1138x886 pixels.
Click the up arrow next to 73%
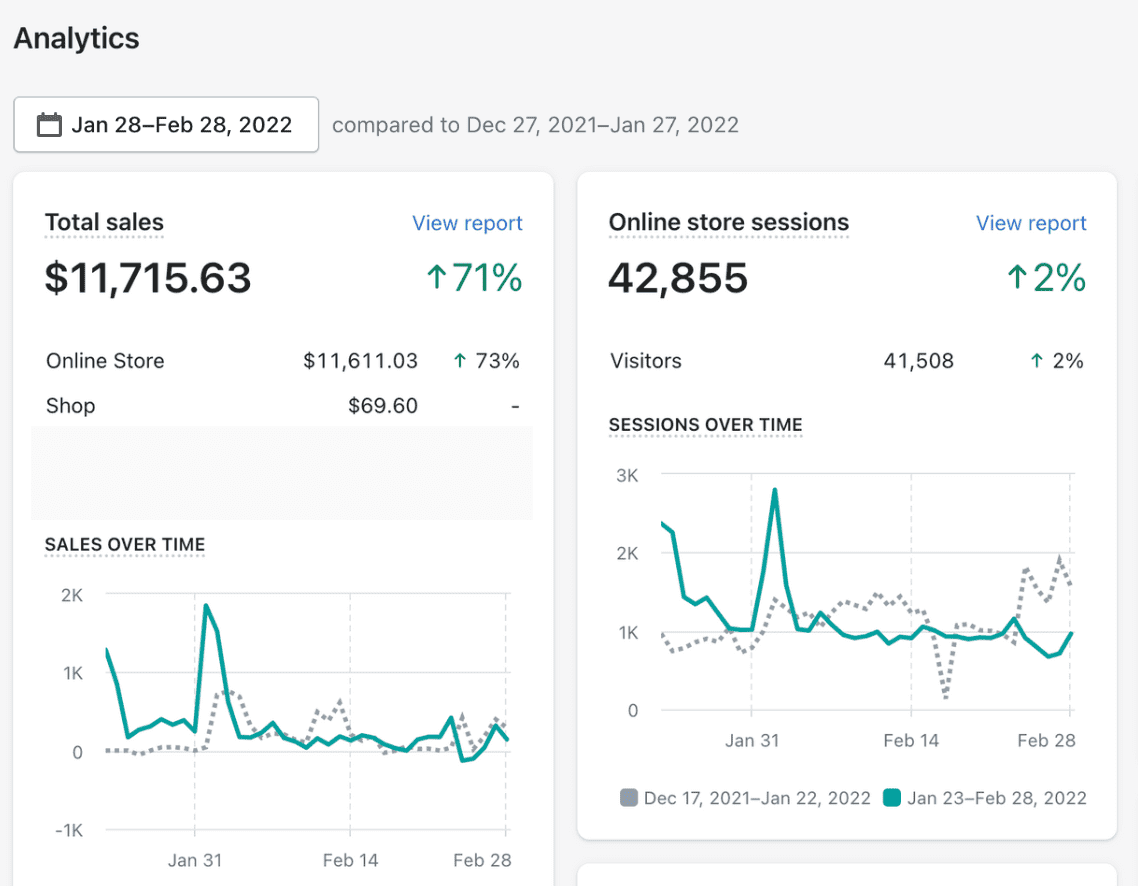click(459, 361)
